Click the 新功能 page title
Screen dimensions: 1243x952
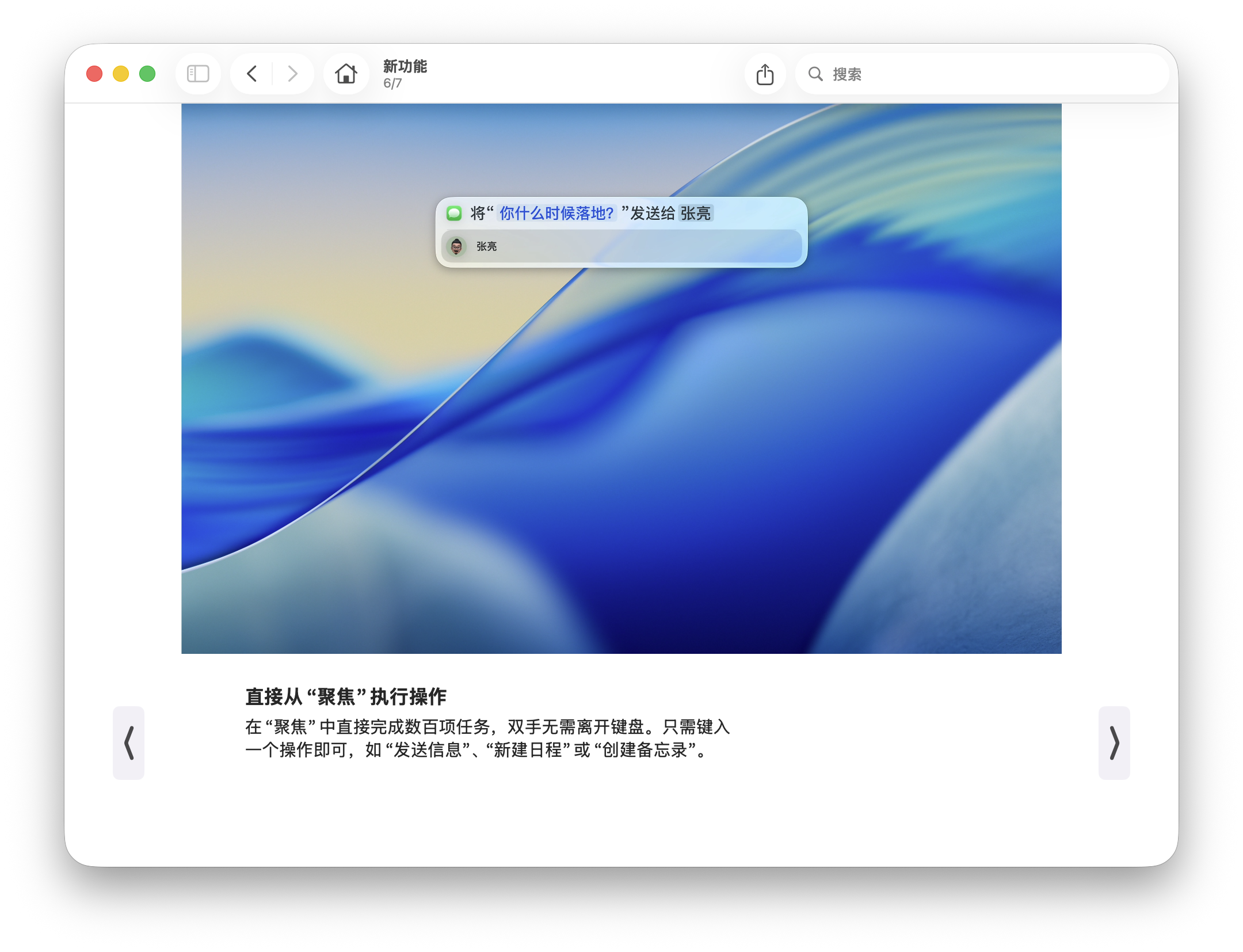coord(405,66)
